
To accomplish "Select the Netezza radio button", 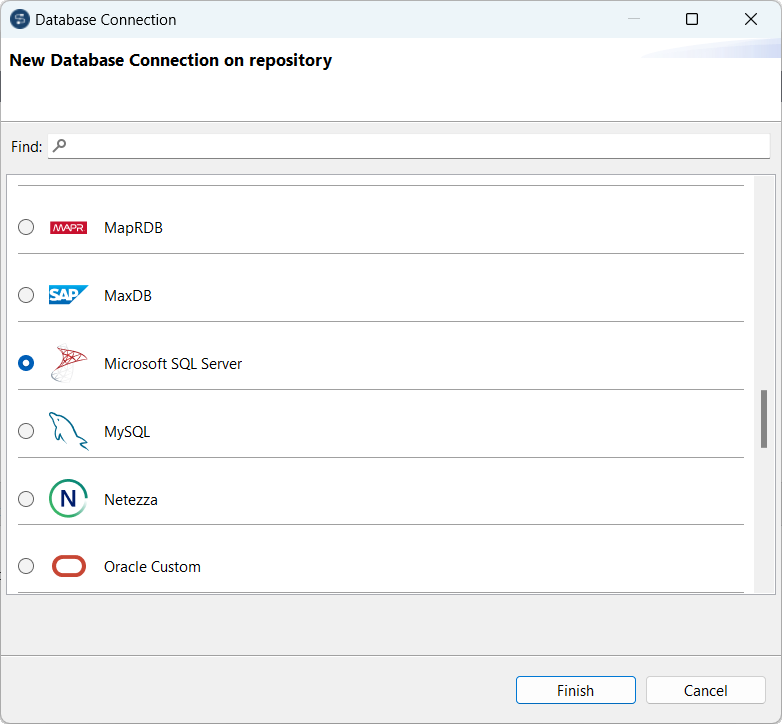I will pos(26,499).
